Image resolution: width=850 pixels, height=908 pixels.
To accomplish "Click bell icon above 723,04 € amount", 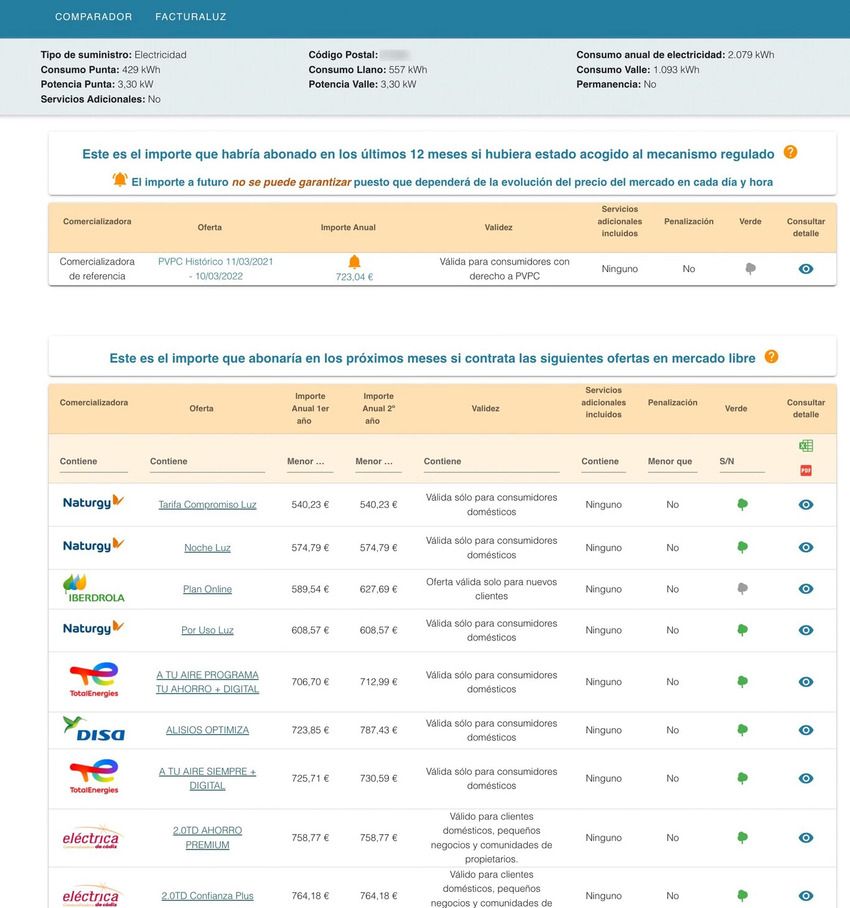I will (354, 262).
